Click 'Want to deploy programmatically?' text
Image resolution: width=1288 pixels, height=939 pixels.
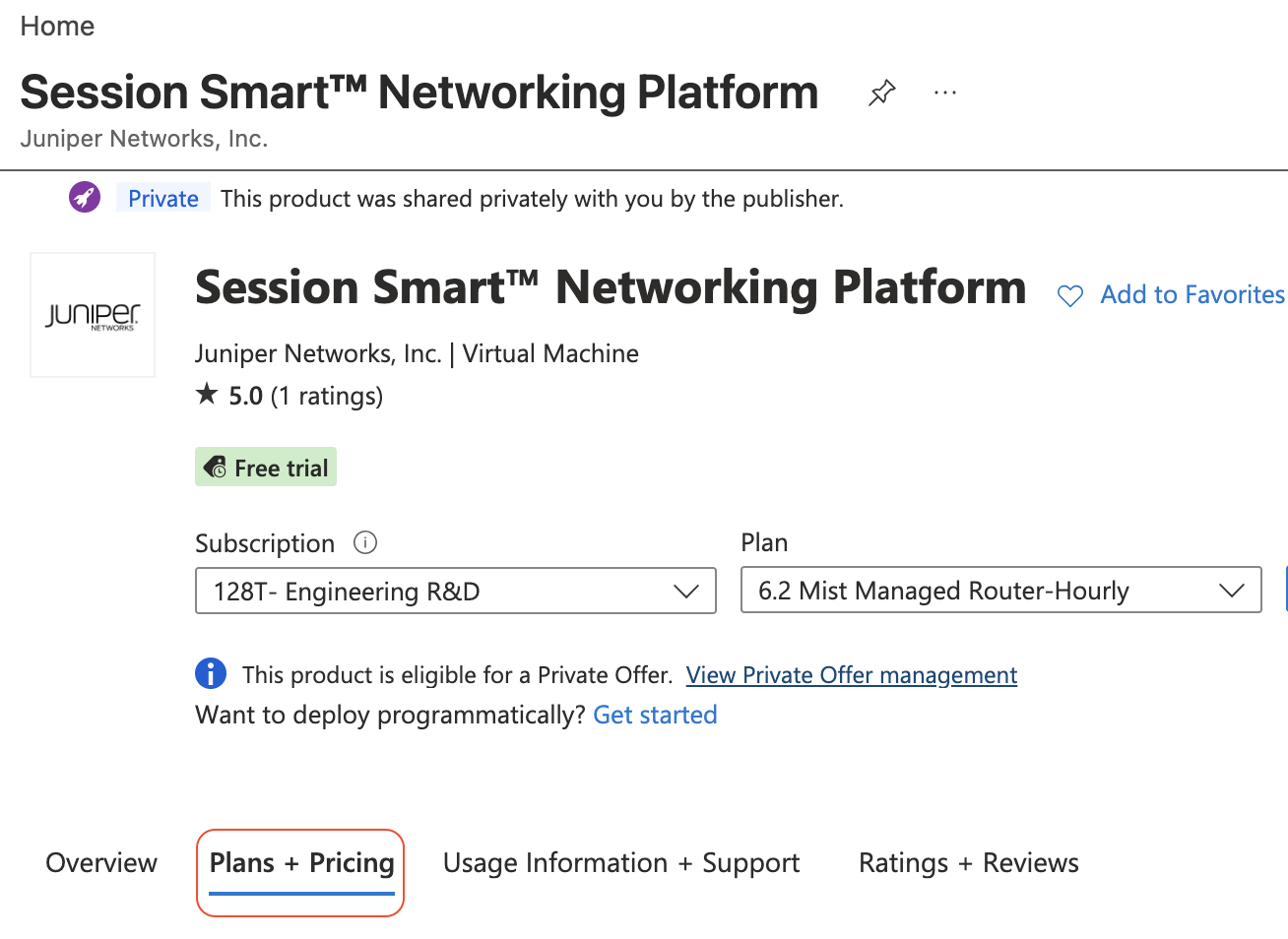[391, 715]
